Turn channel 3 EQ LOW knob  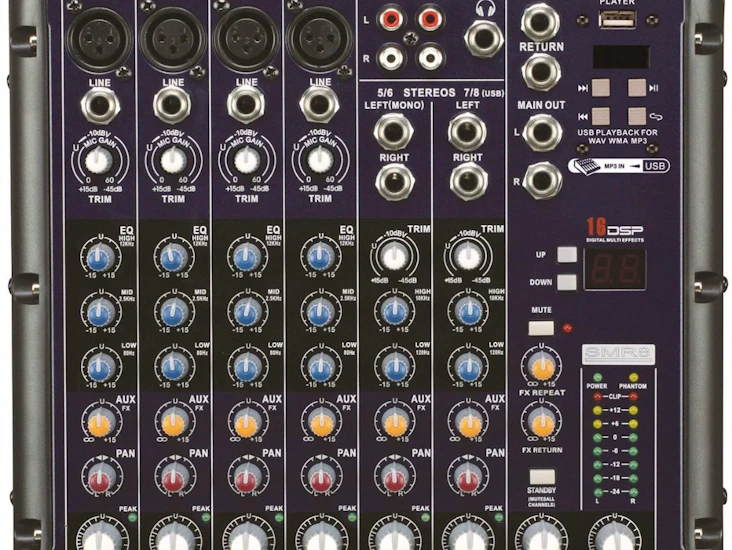coord(247,367)
